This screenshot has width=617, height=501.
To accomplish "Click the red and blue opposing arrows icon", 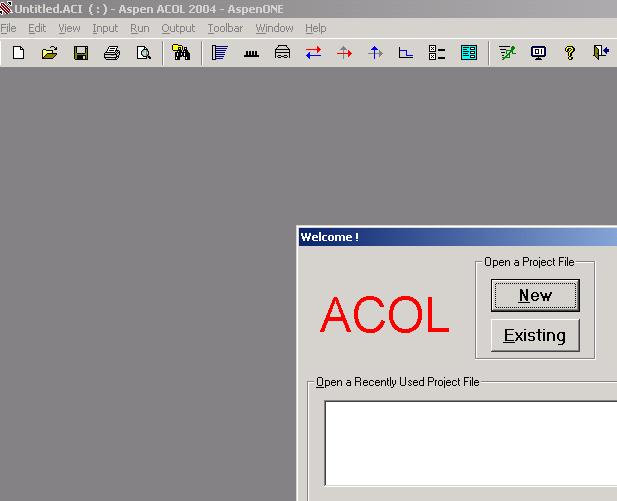I will [313, 52].
